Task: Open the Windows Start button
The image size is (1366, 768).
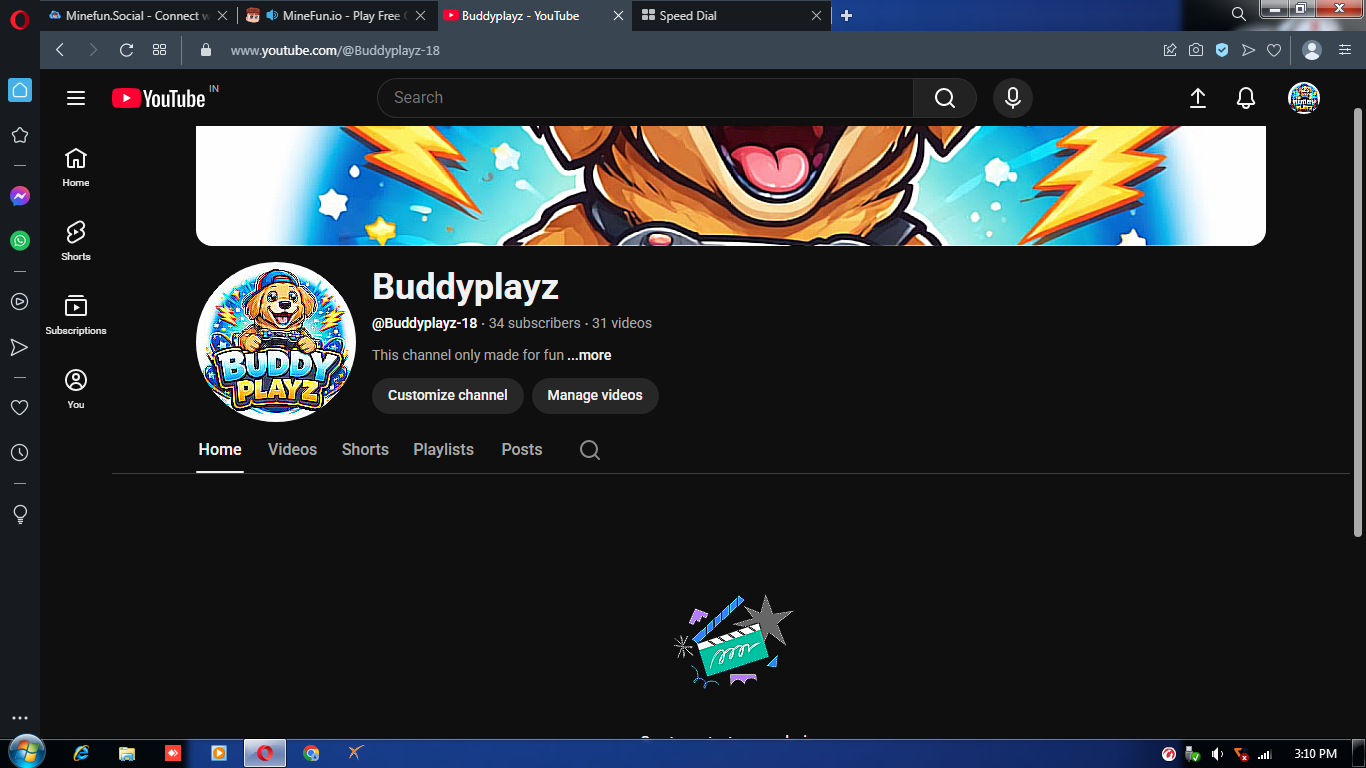Action: [x=24, y=753]
